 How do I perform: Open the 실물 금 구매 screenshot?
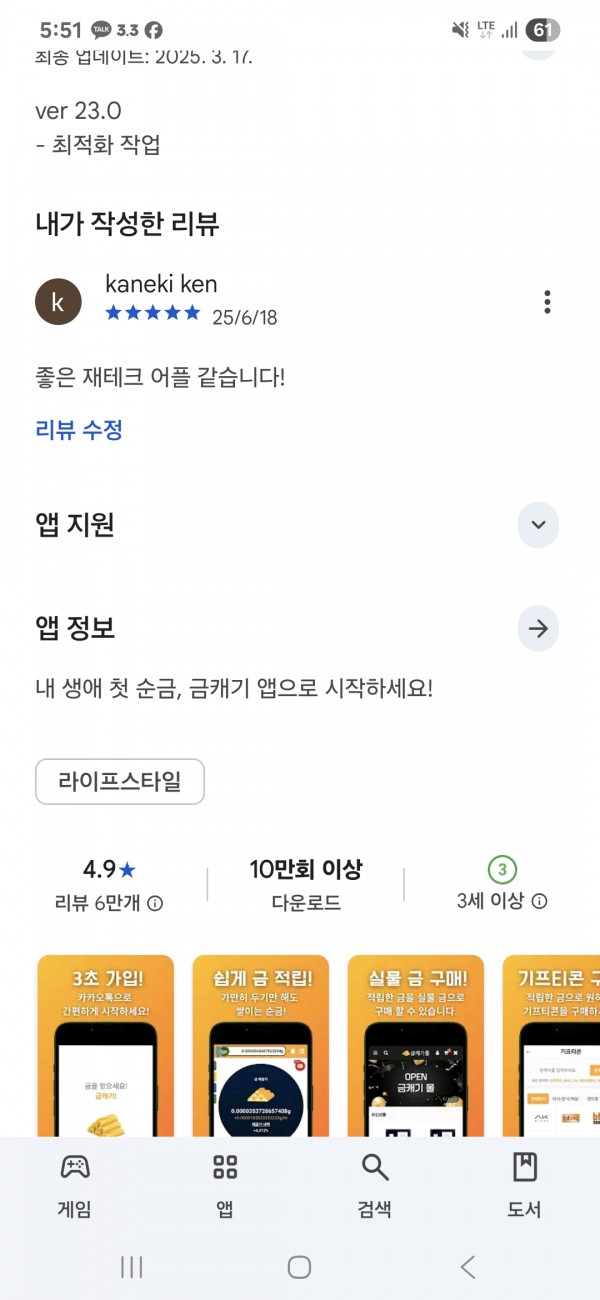[x=415, y=1046]
